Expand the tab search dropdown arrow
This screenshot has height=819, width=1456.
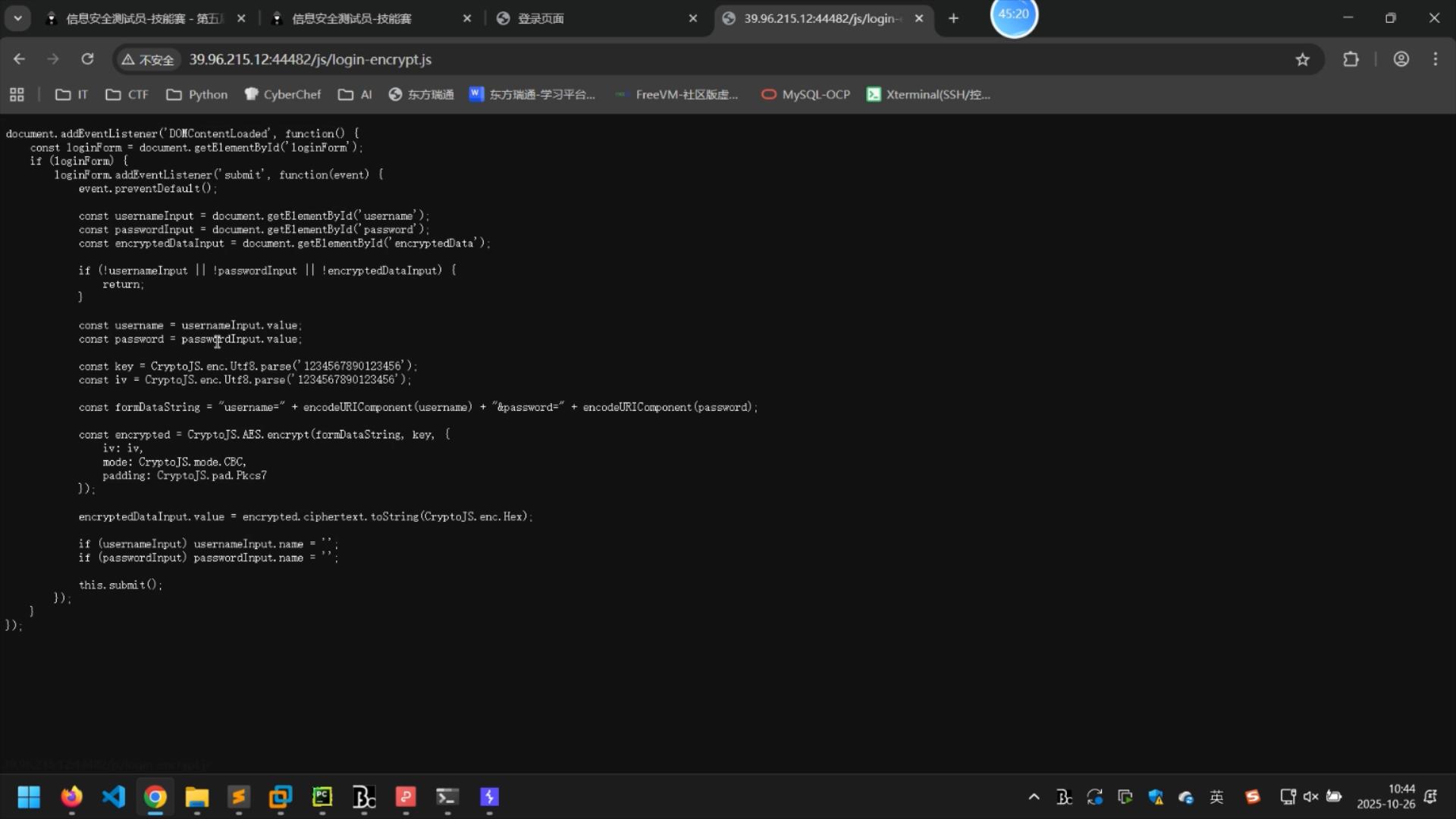click(17, 18)
